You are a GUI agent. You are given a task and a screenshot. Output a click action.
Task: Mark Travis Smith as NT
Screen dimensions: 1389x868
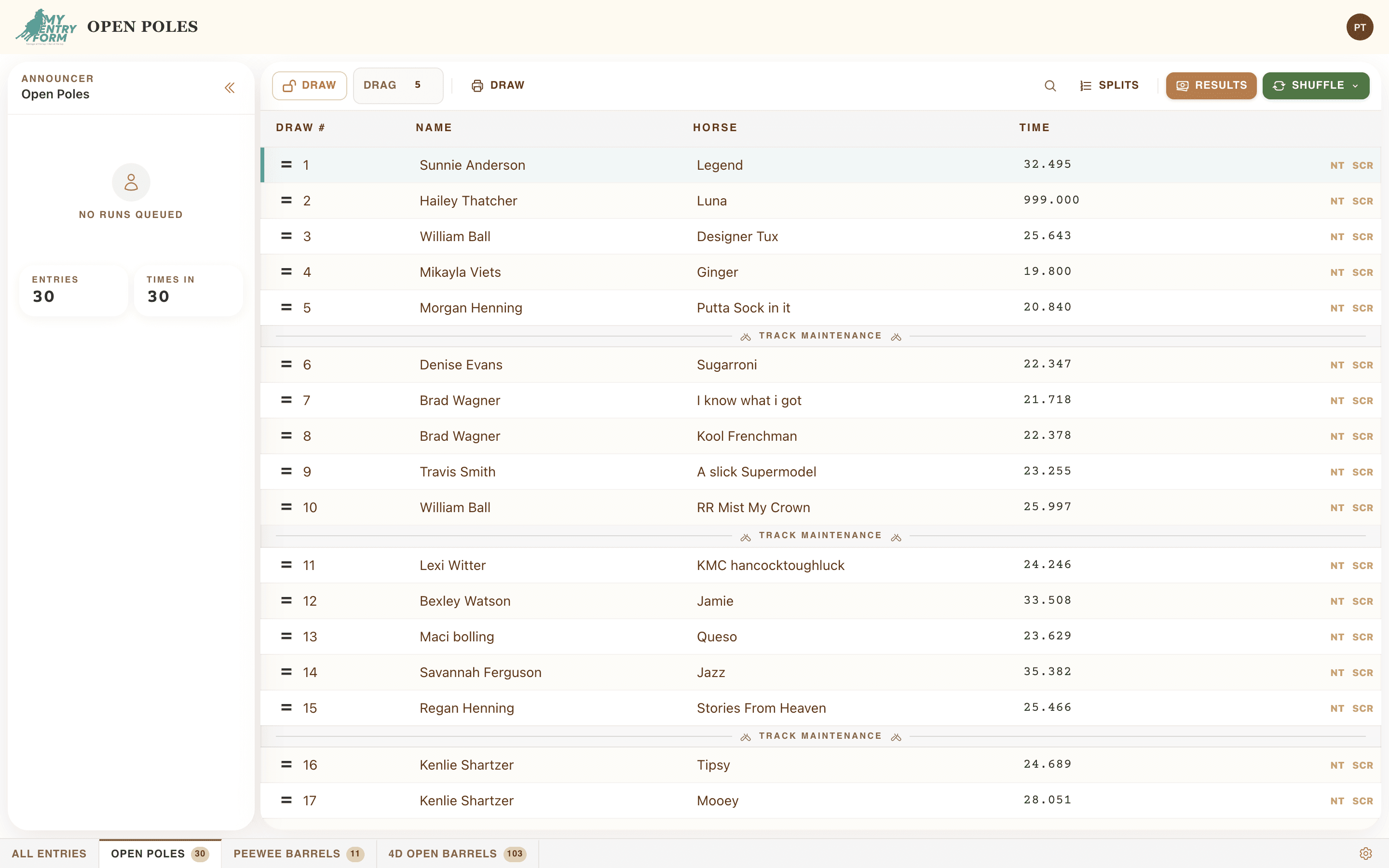coord(1337,472)
